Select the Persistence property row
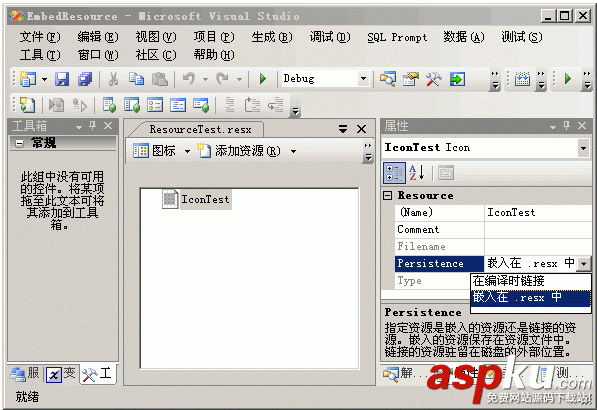This screenshot has height=410, width=597. click(x=439, y=263)
